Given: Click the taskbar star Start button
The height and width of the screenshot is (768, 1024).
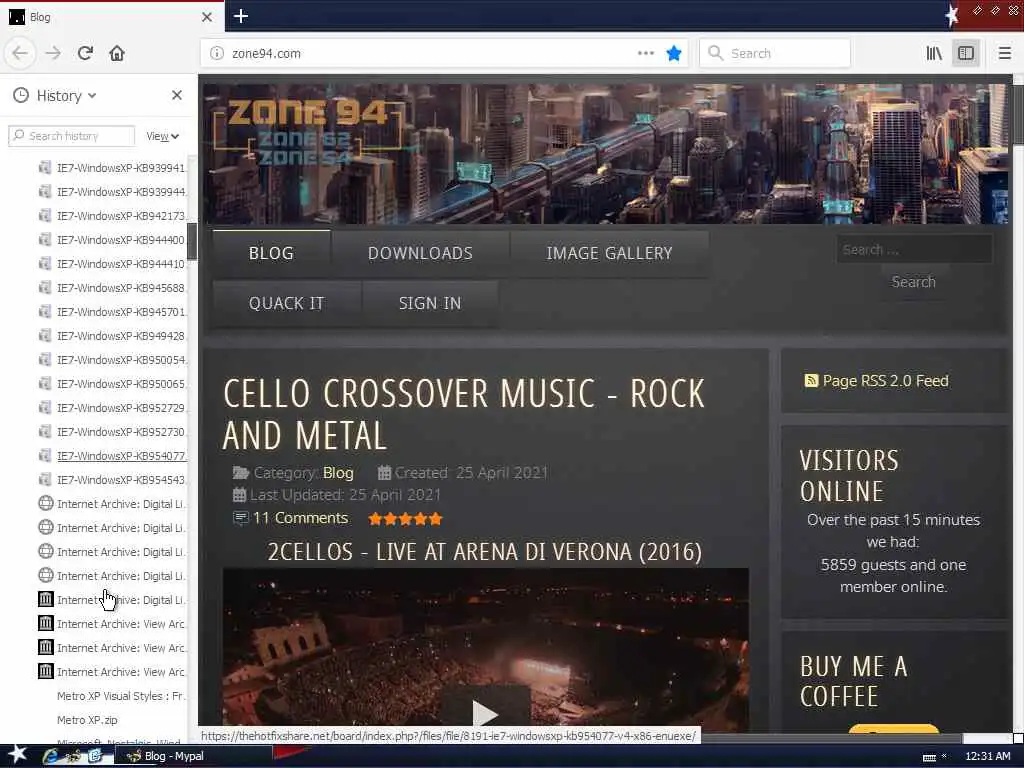Looking at the screenshot, I should click(17, 754).
